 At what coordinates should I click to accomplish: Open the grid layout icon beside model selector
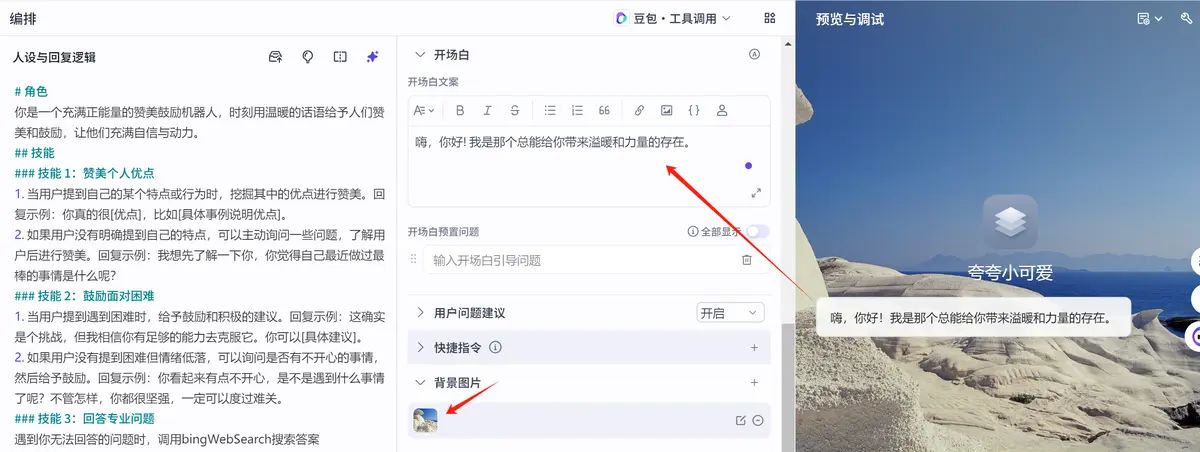pyautogui.click(x=769, y=18)
